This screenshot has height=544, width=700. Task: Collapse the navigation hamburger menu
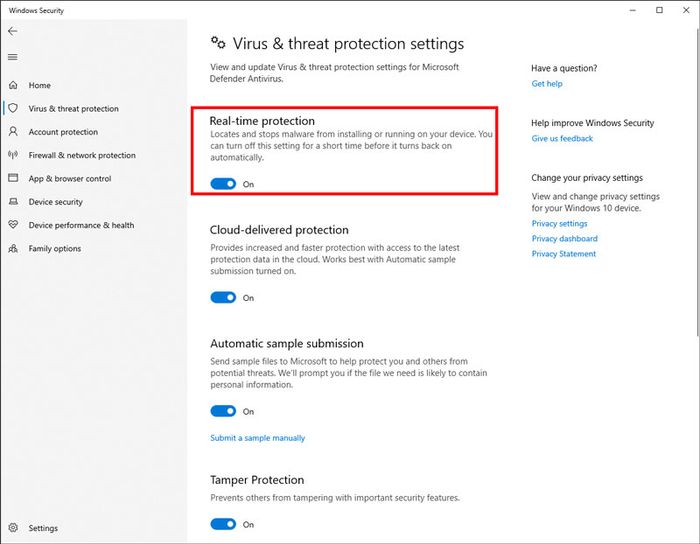point(12,57)
